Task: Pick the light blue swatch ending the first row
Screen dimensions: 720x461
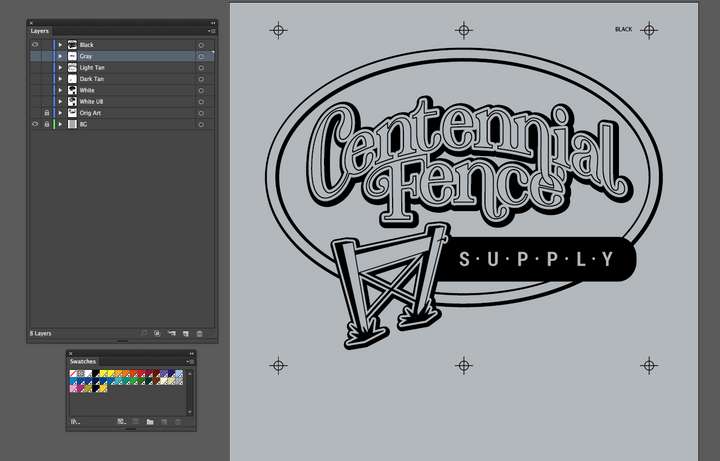Action: (x=179, y=374)
